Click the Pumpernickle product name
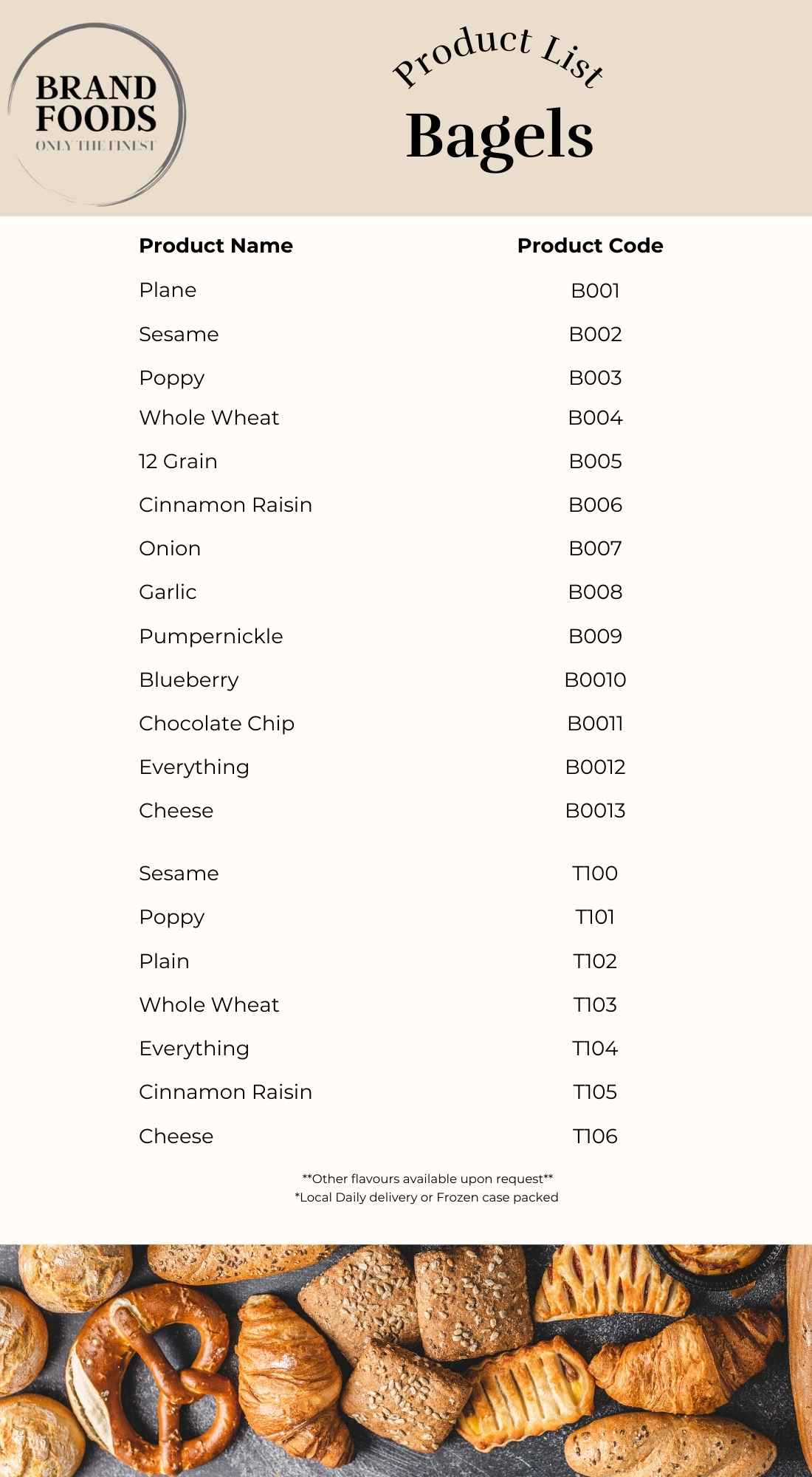 click(x=210, y=637)
